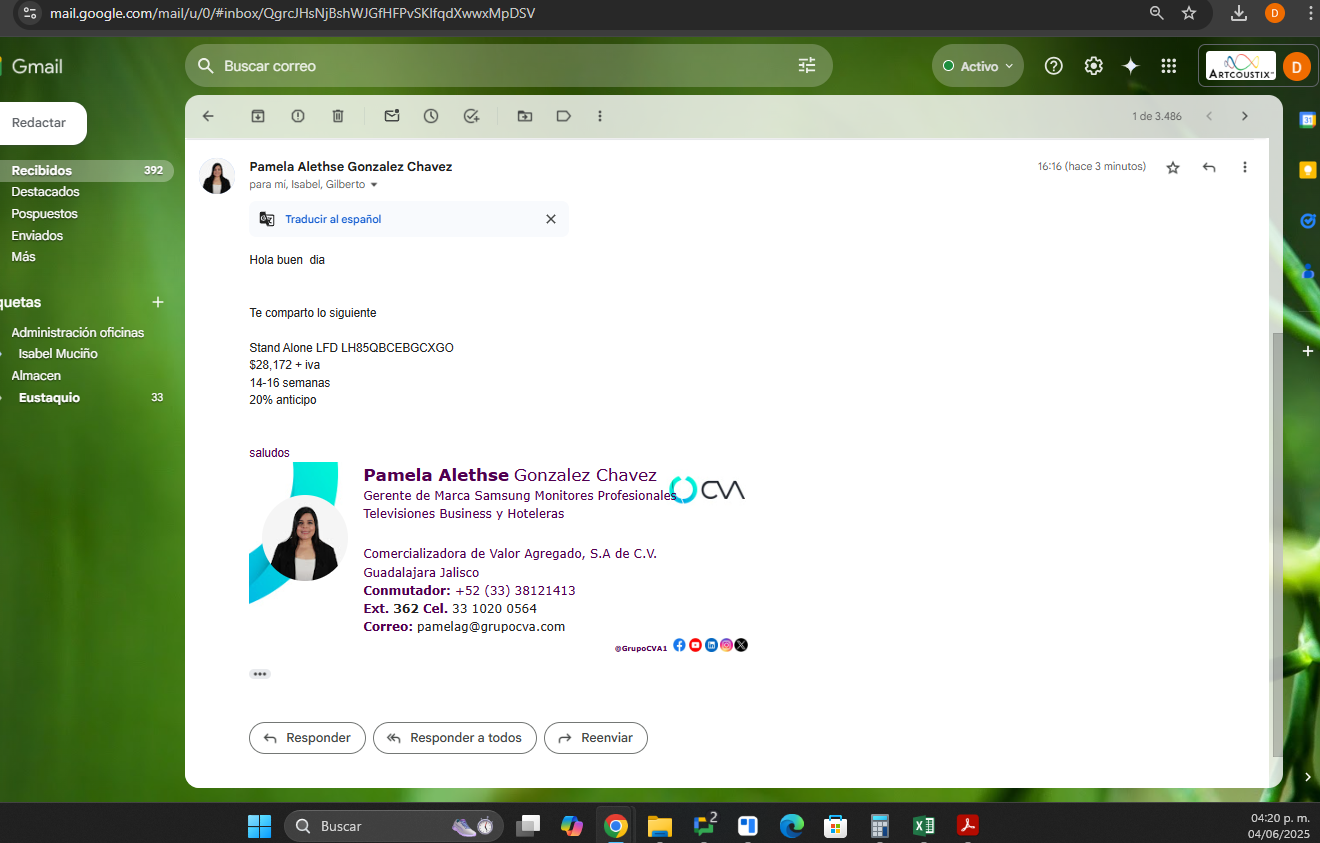Reply using the arrow icon beside the star

(1209, 167)
